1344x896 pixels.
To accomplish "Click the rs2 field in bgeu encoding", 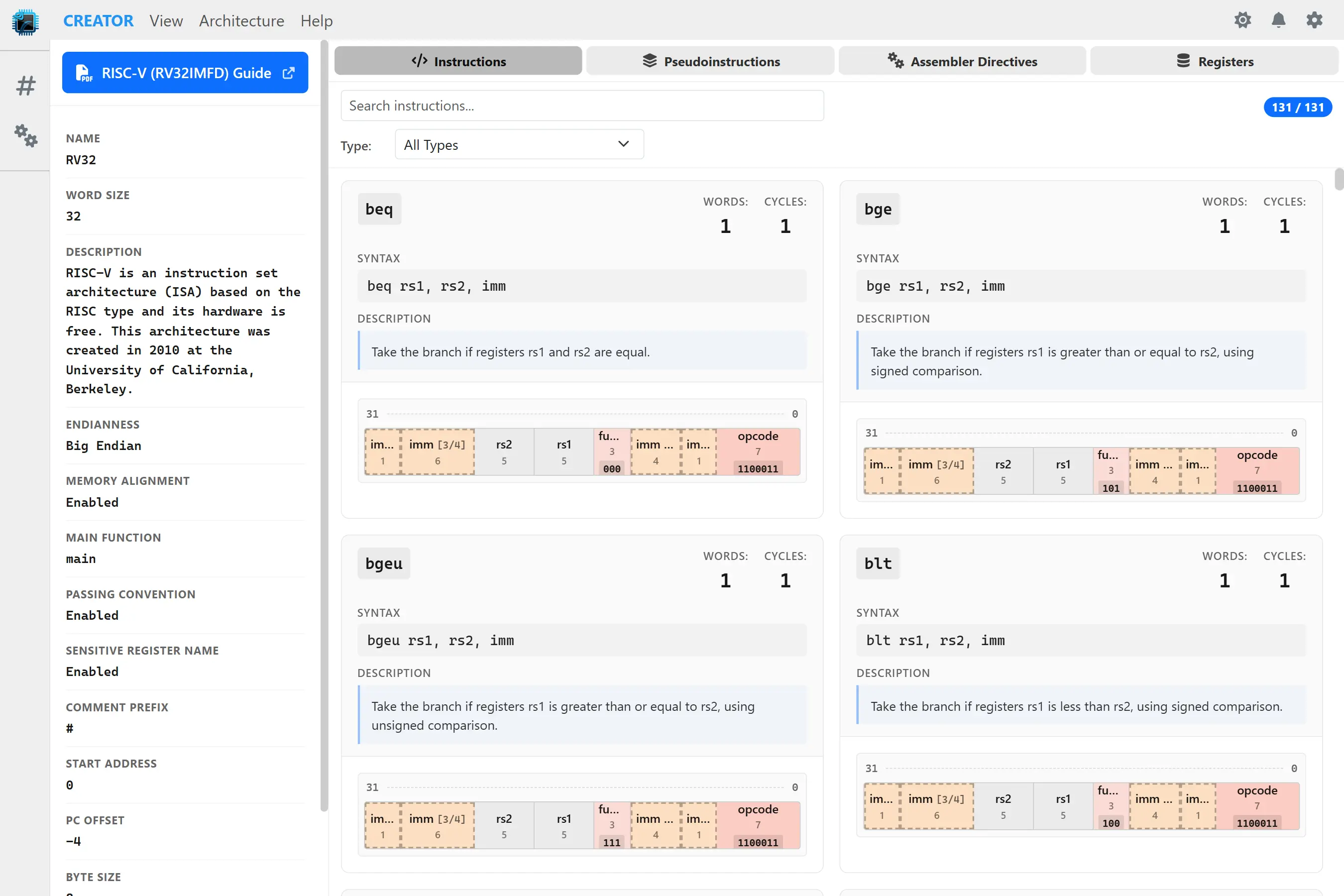I will pyautogui.click(x=504, y=825).
